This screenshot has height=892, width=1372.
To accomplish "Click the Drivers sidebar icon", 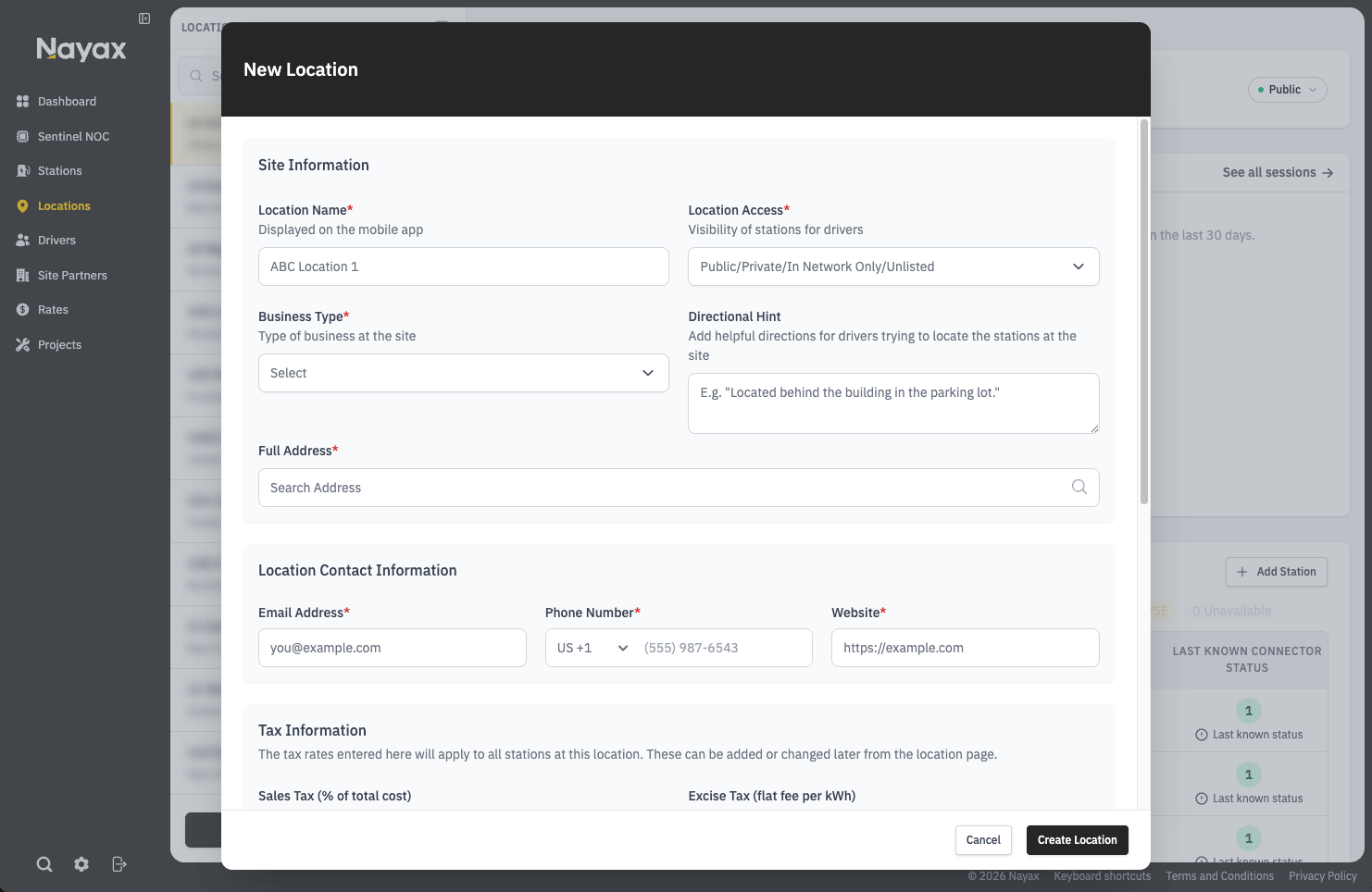I will click(x=23, y=241).
